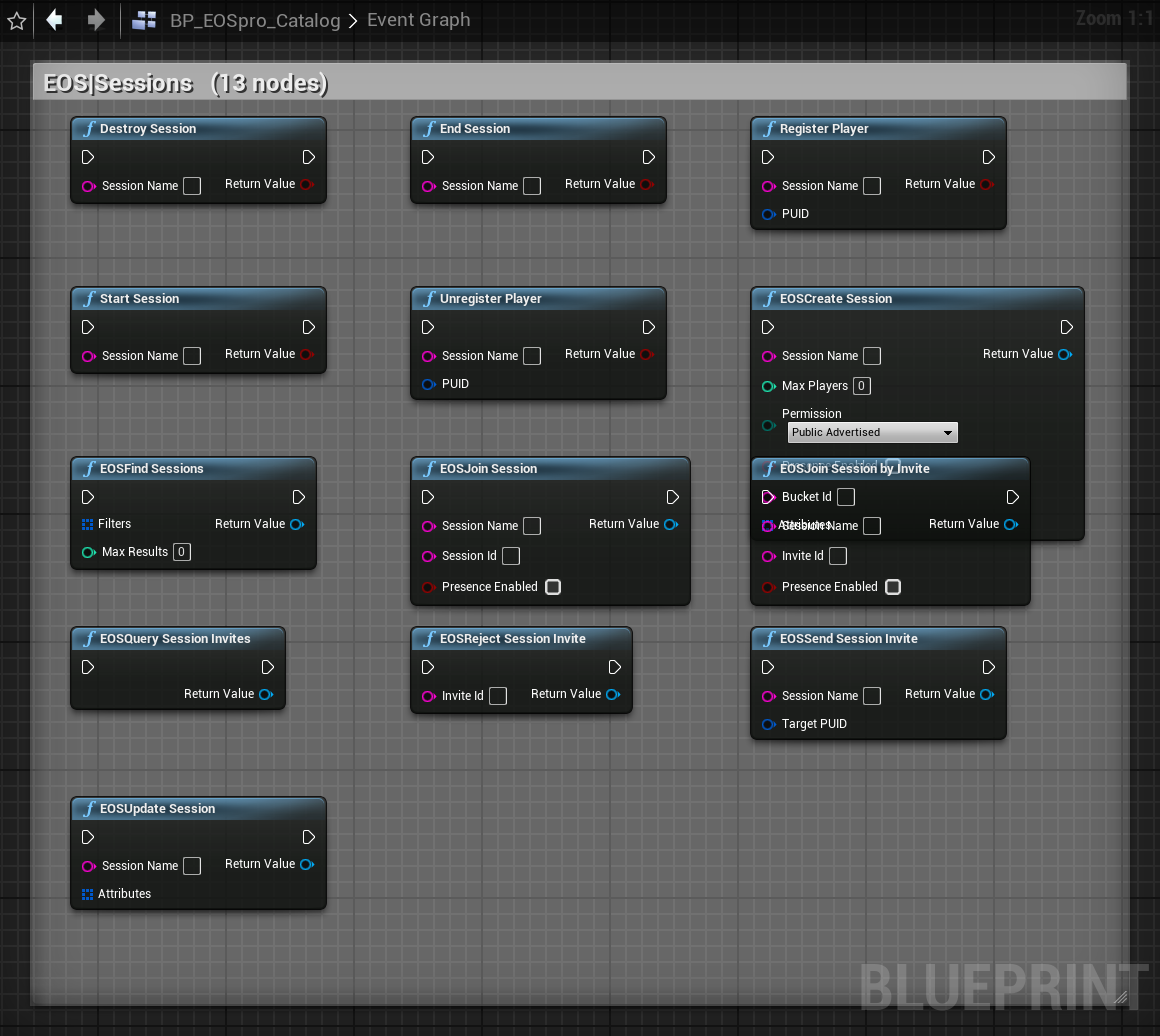
Task: Click Destroy Session input exec pin
Action: coord(88,157)
